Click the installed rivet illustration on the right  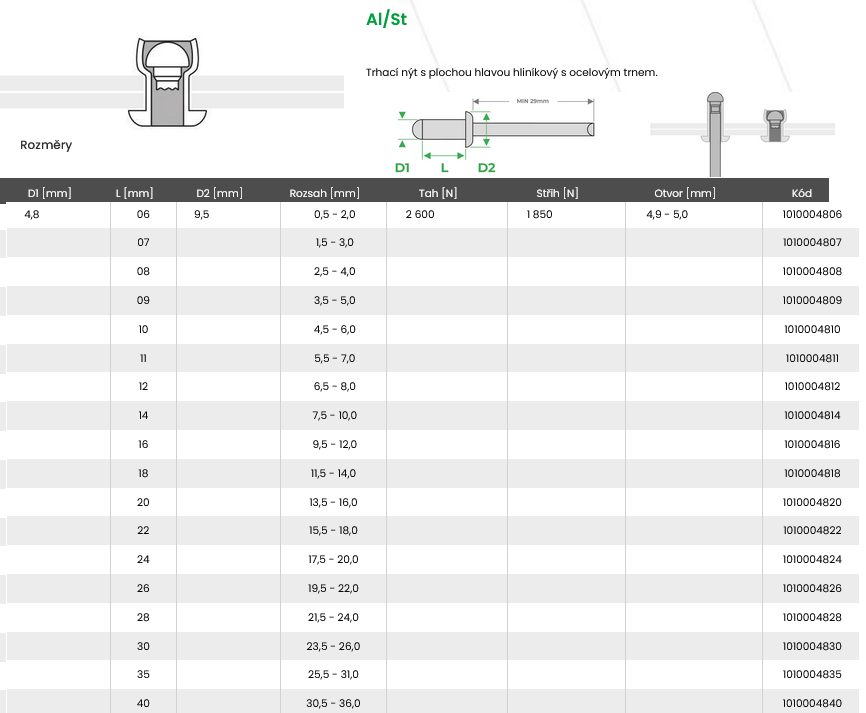[x=742, y=128]
